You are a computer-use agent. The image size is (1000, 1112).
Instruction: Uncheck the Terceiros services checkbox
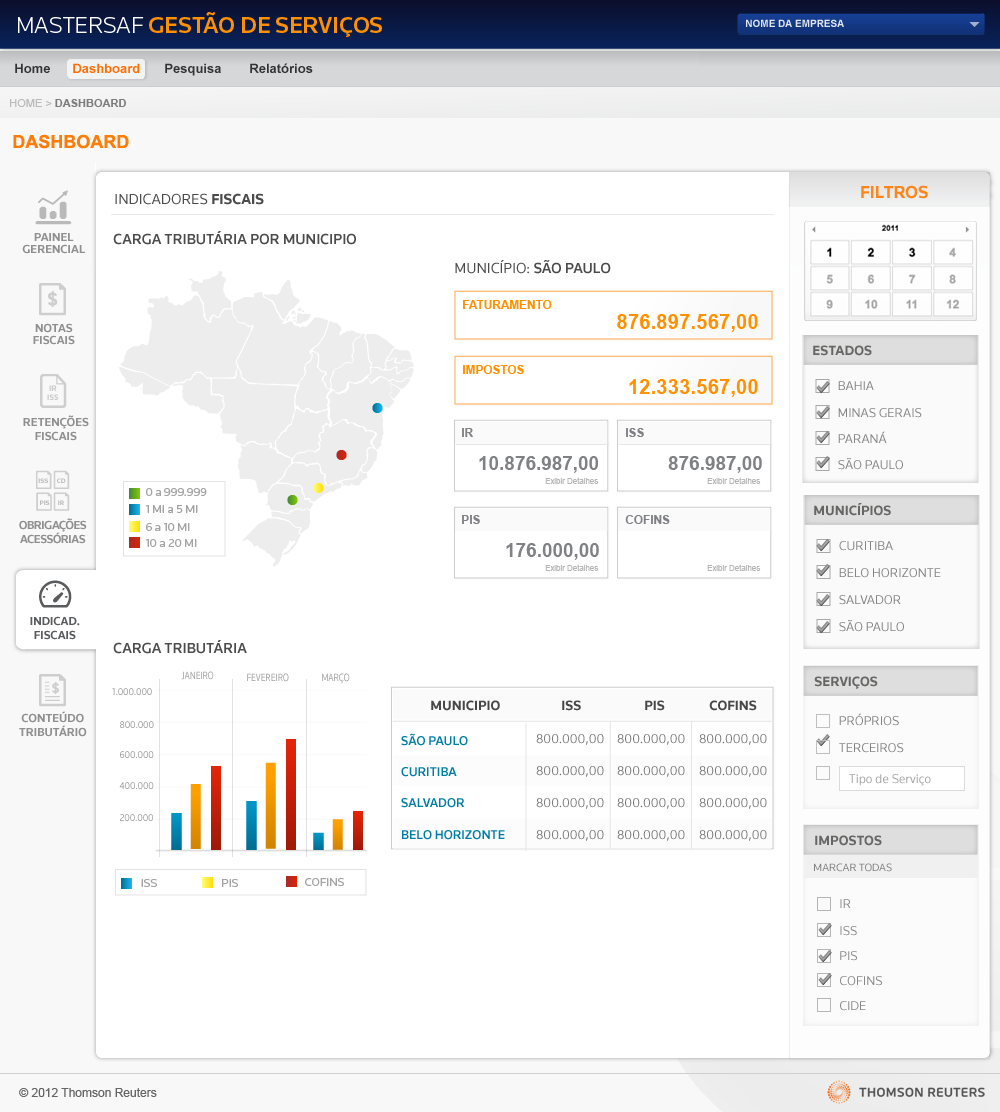[x=823, y=745]
